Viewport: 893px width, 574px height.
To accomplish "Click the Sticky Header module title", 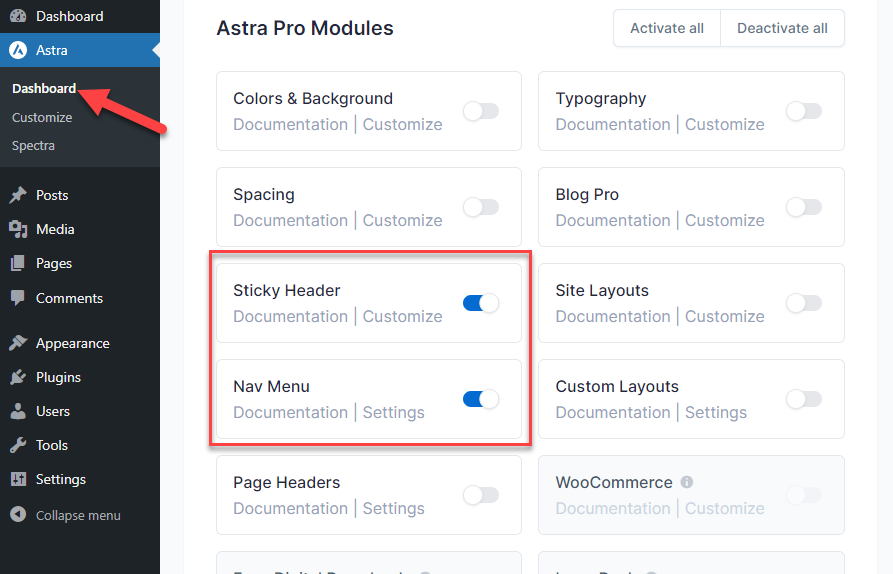I will pos(286,290).
